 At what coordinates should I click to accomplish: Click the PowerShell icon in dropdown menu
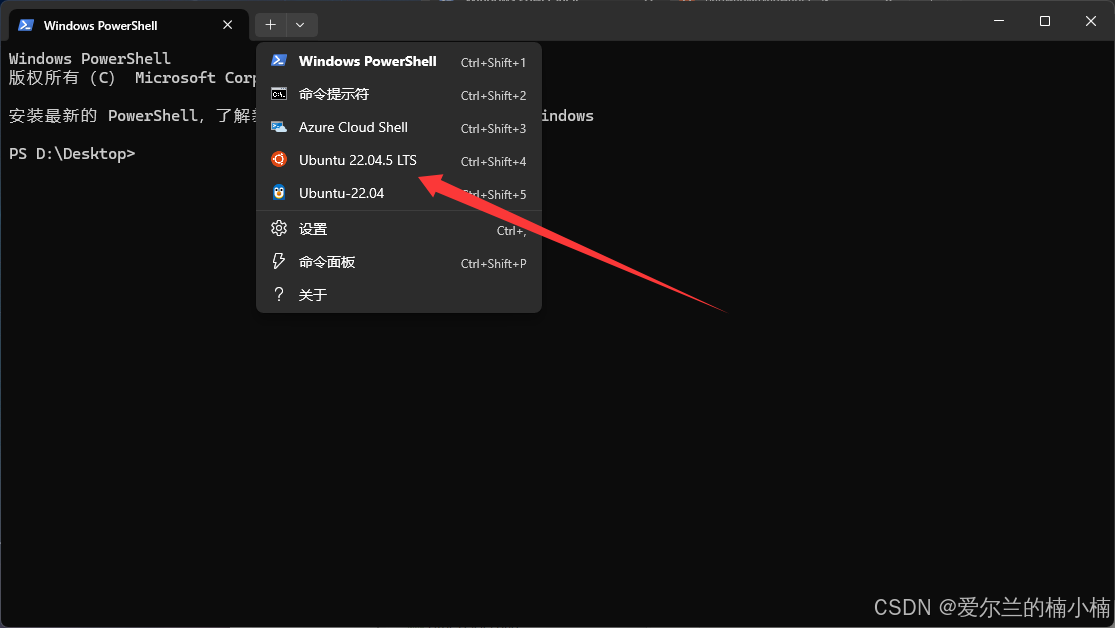pyautogui.click(x=279, y=60)
